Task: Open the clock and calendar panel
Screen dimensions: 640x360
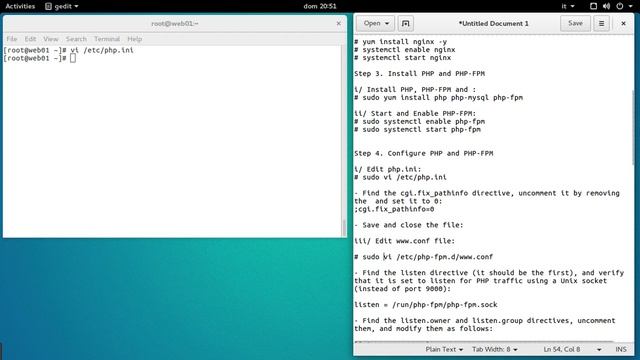Action: 320,6
